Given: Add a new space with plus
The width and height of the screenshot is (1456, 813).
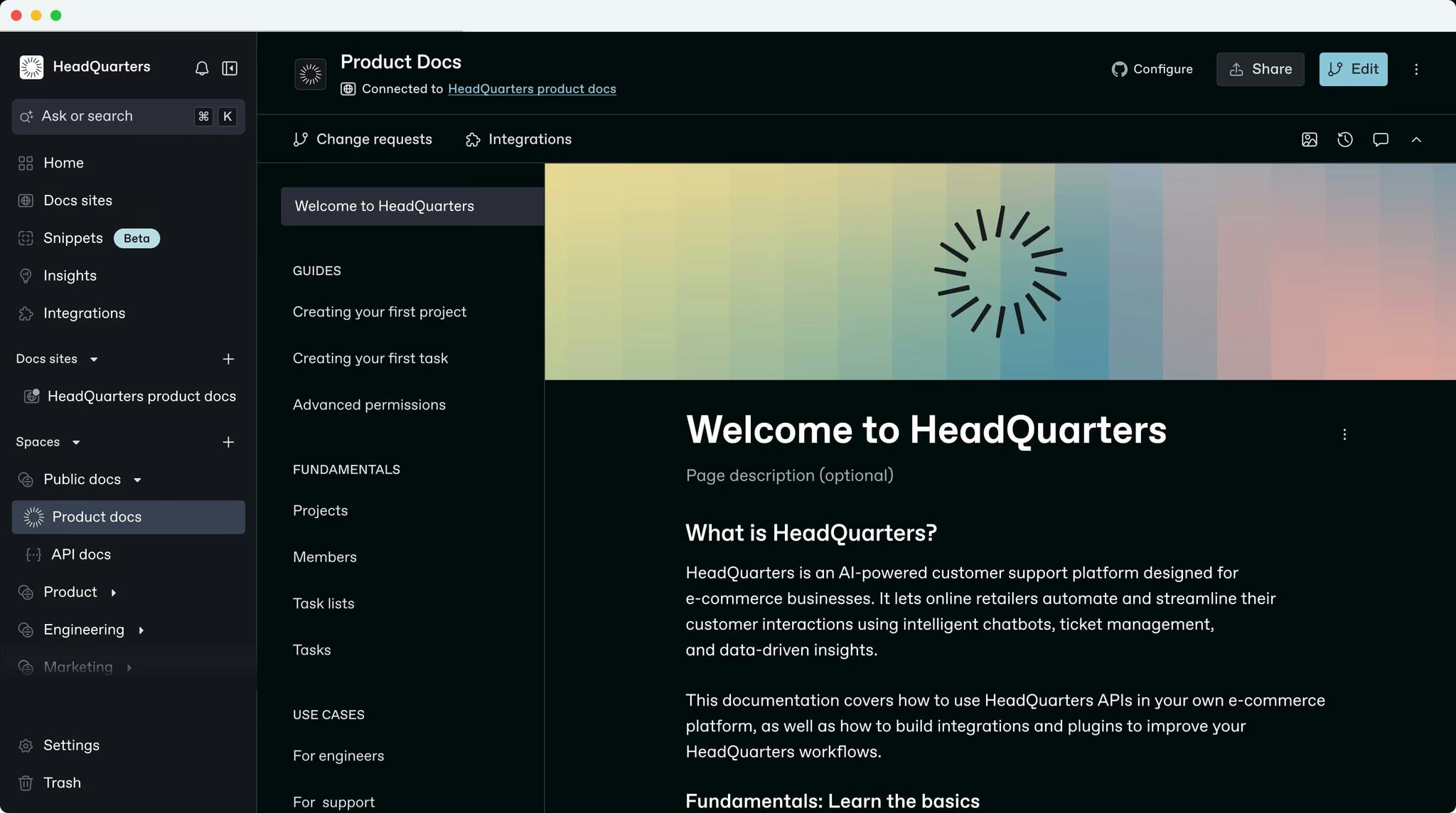Looking at the screenshot, I should [228, 442].
